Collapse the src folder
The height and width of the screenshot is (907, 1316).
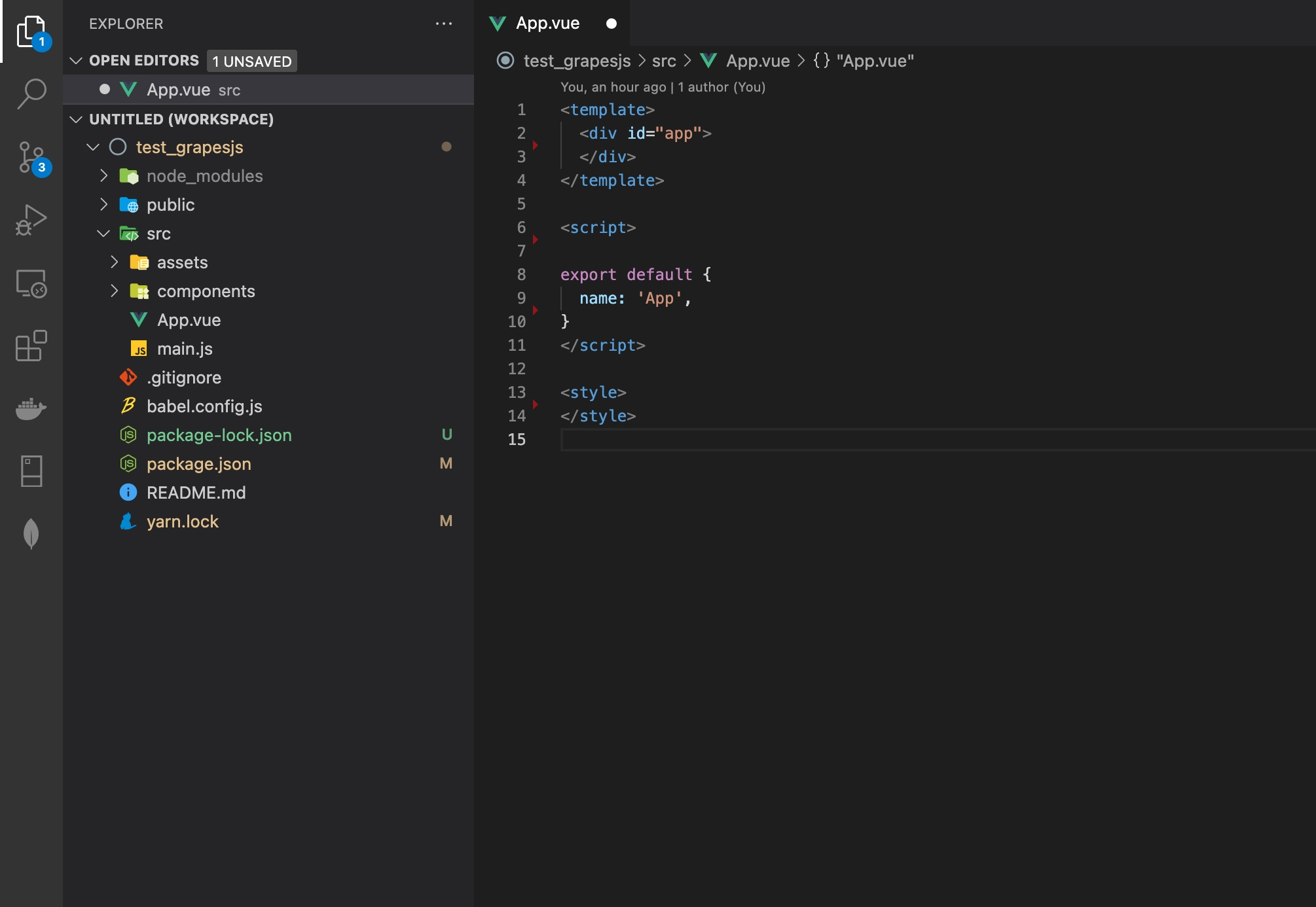(103, 234)
